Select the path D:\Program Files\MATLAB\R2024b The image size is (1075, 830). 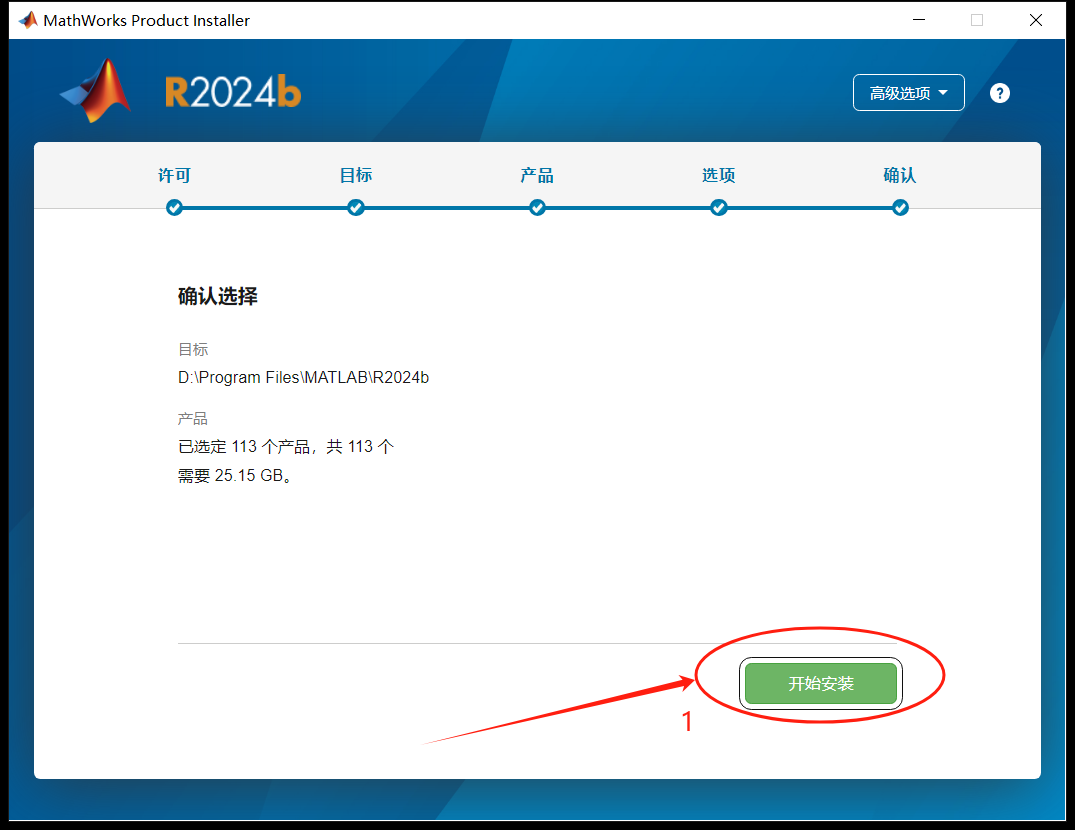(x=303, y=378)
